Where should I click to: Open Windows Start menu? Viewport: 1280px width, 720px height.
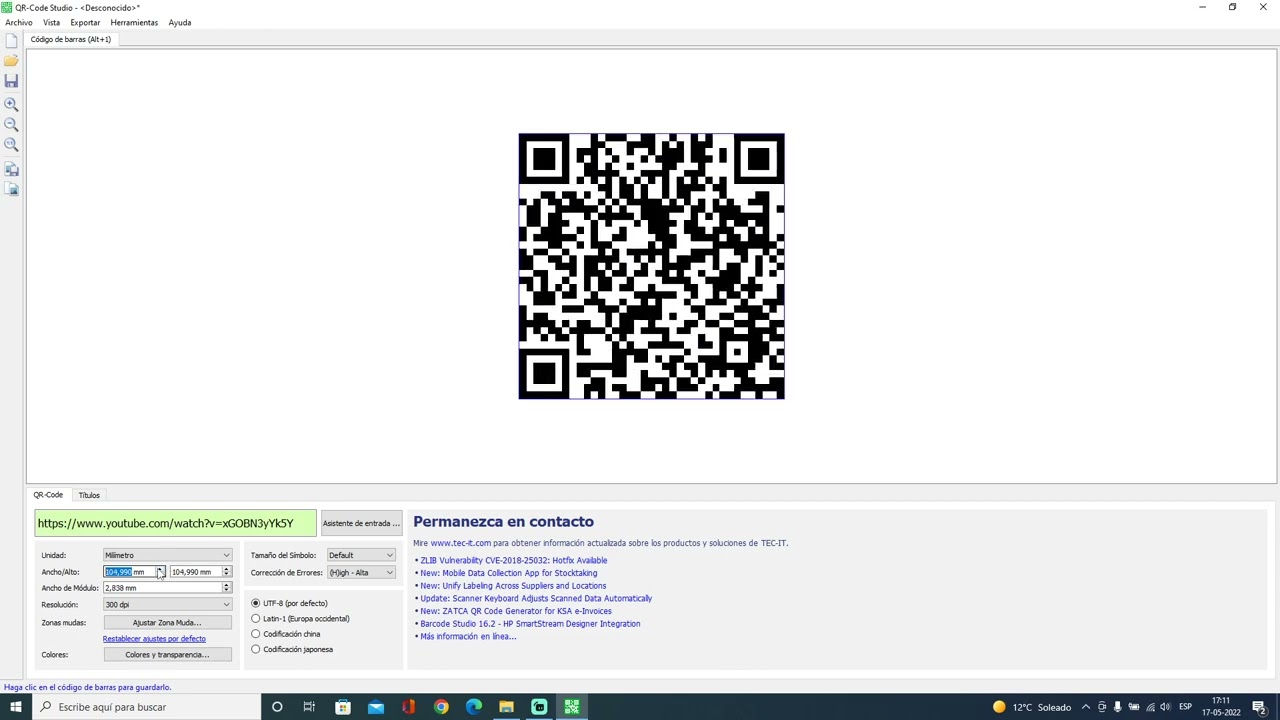click(x=15, y=707)
